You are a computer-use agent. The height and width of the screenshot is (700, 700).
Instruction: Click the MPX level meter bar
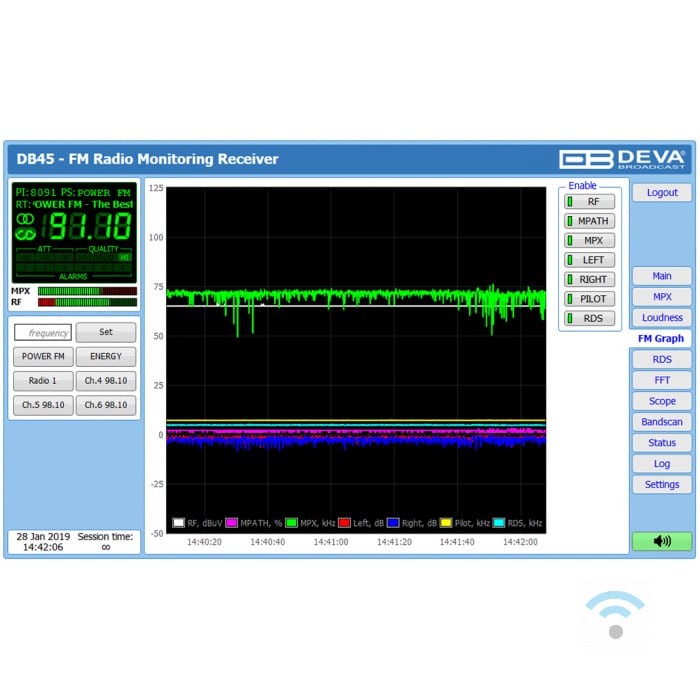(87, 291)
